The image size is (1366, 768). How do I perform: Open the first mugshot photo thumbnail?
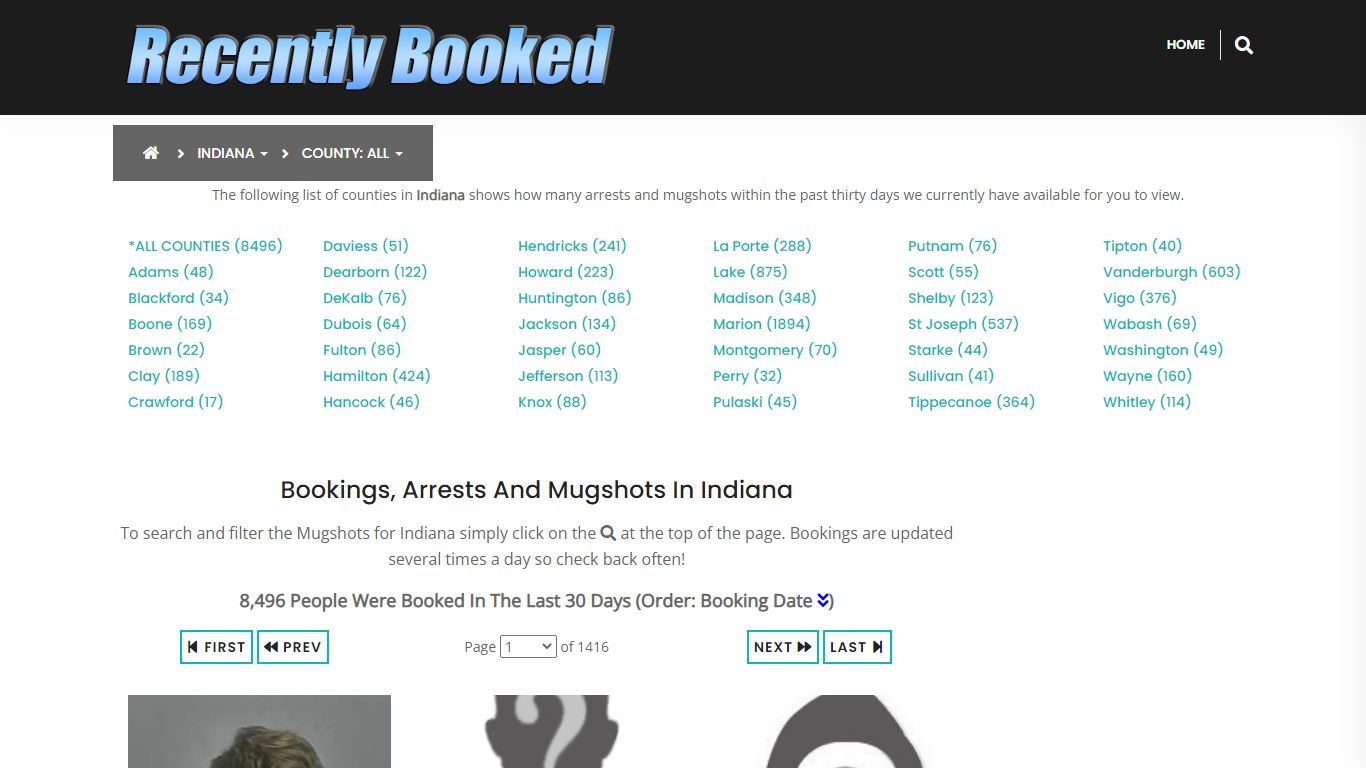click(x=259, y=731)
